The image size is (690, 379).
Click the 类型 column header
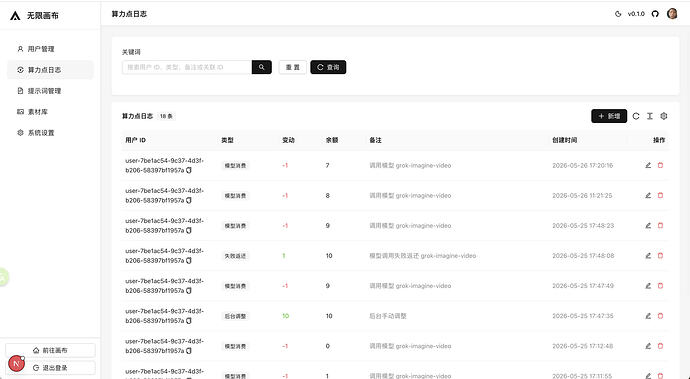pyautogui.click(x=228, y=140)
